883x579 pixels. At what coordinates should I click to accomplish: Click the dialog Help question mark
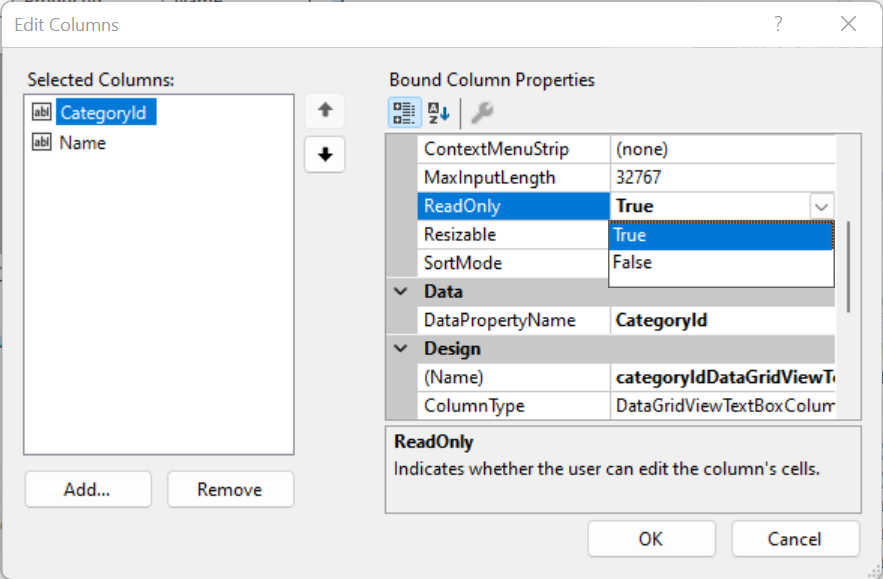coord(778,23)
